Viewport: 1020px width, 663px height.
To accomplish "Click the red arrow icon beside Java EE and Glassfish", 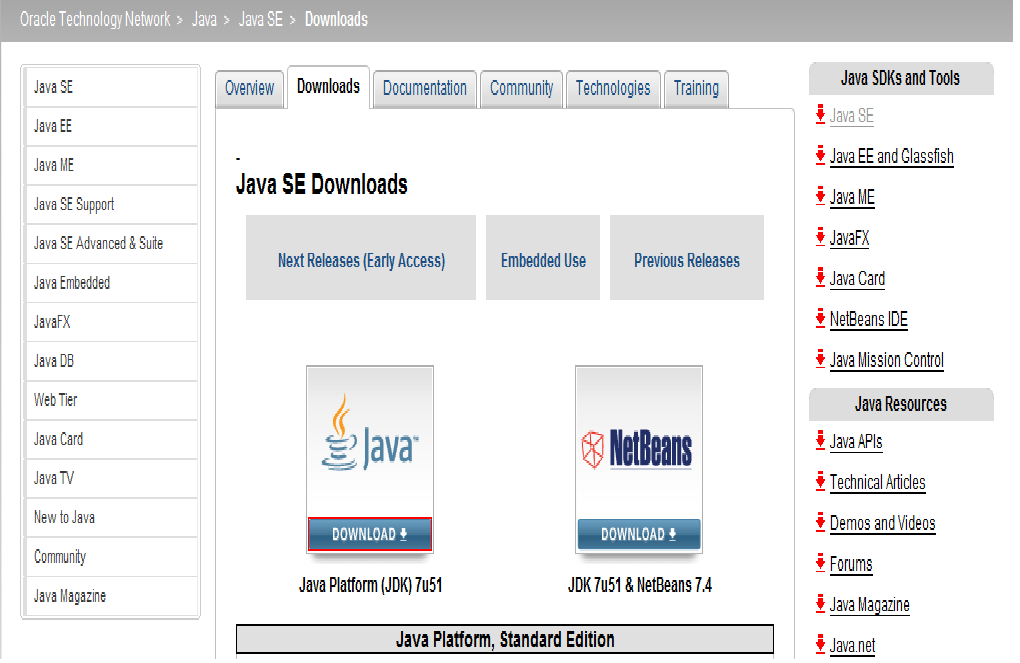I will 820,155.
